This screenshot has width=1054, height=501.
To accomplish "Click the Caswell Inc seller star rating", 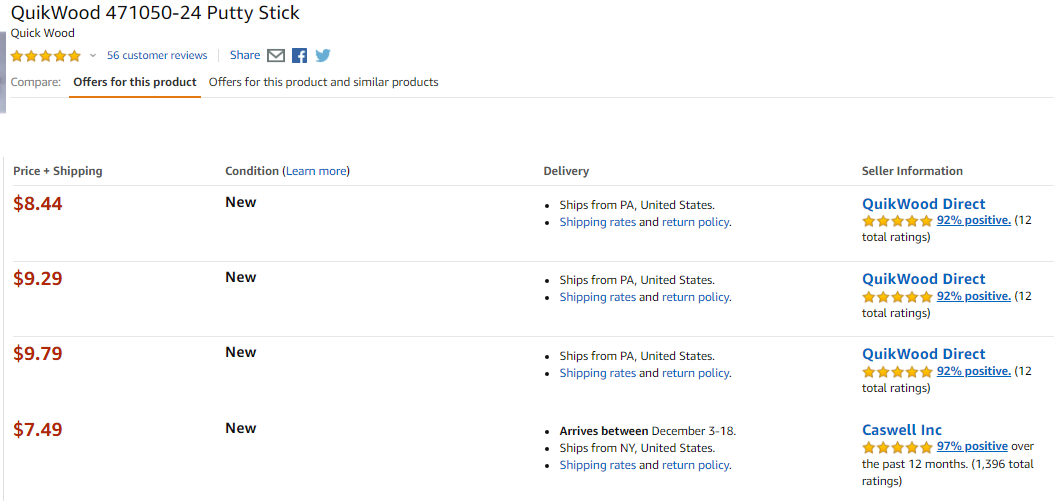I will click(x=897, y=447).
